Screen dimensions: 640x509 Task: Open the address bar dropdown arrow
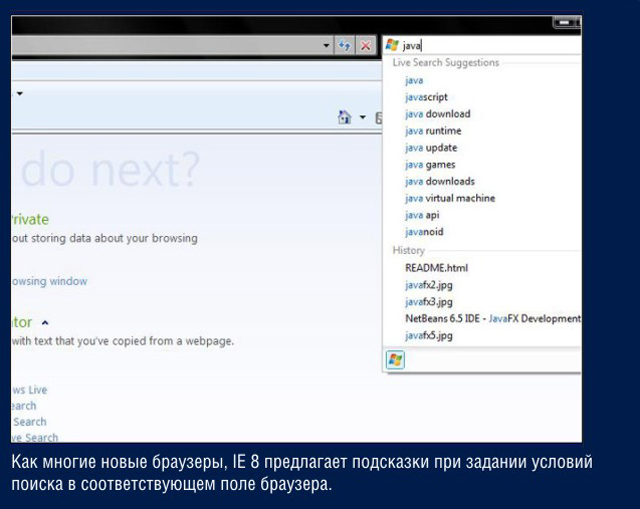click(326, 45)
